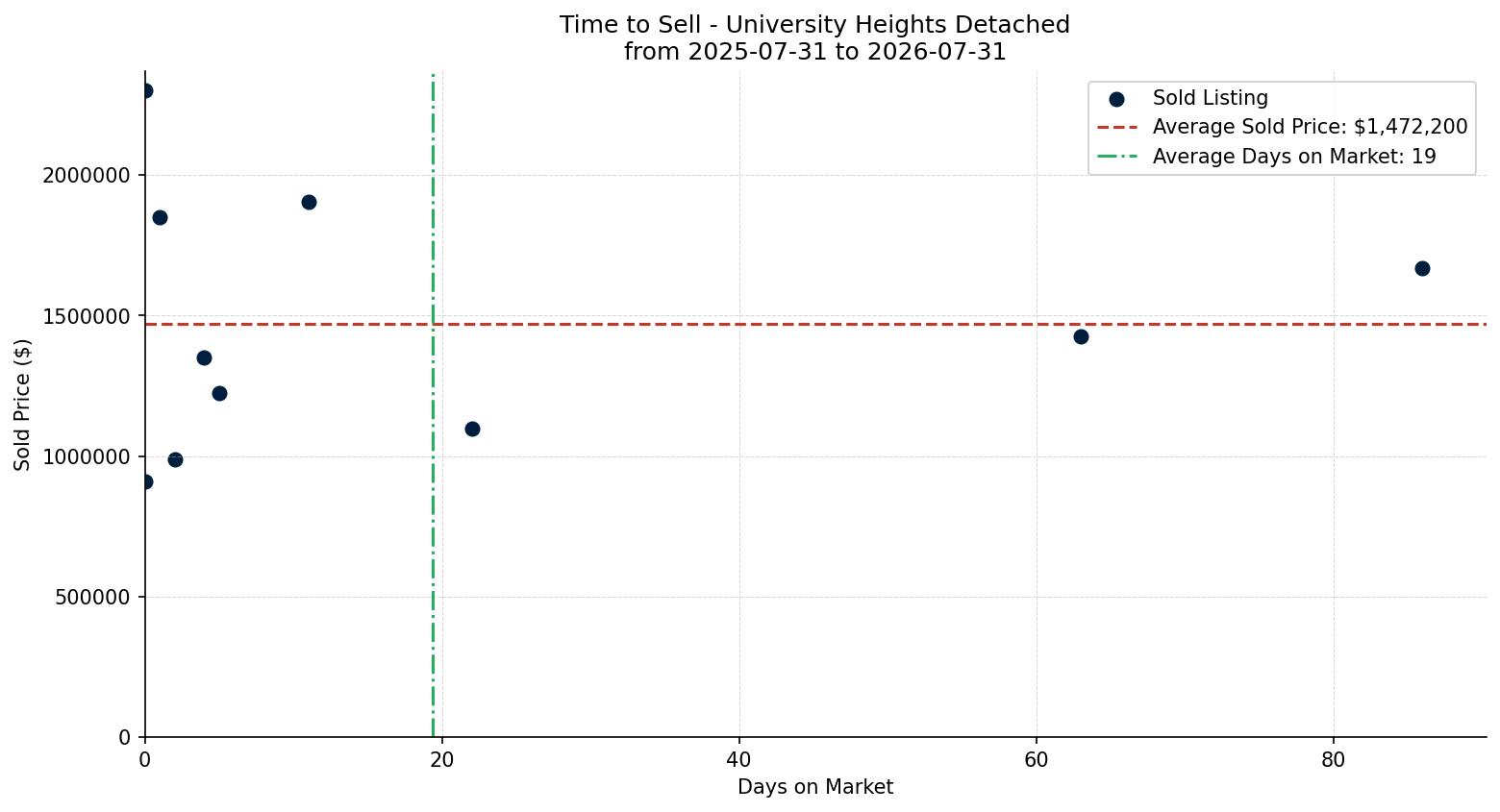Click the sold listing point at 86 days

[1422, 268]
